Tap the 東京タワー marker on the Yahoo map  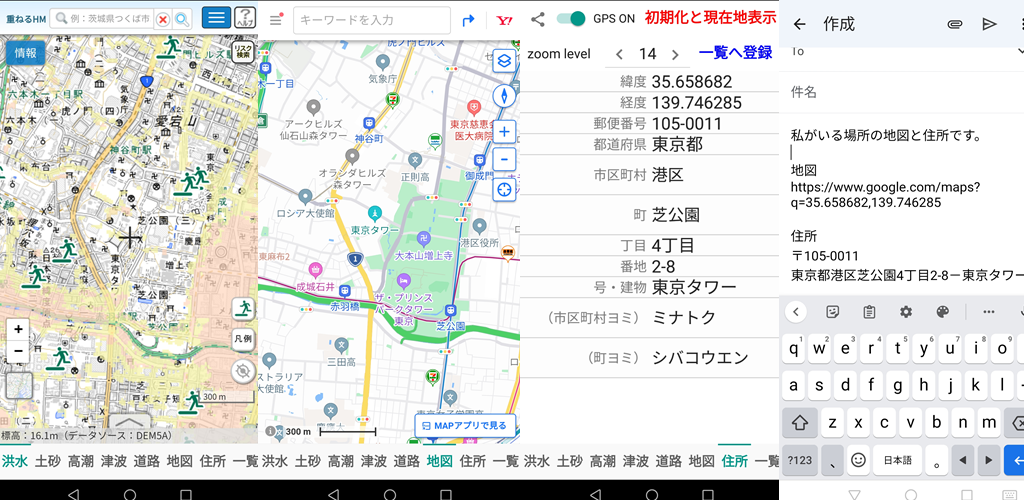point(374,213)
